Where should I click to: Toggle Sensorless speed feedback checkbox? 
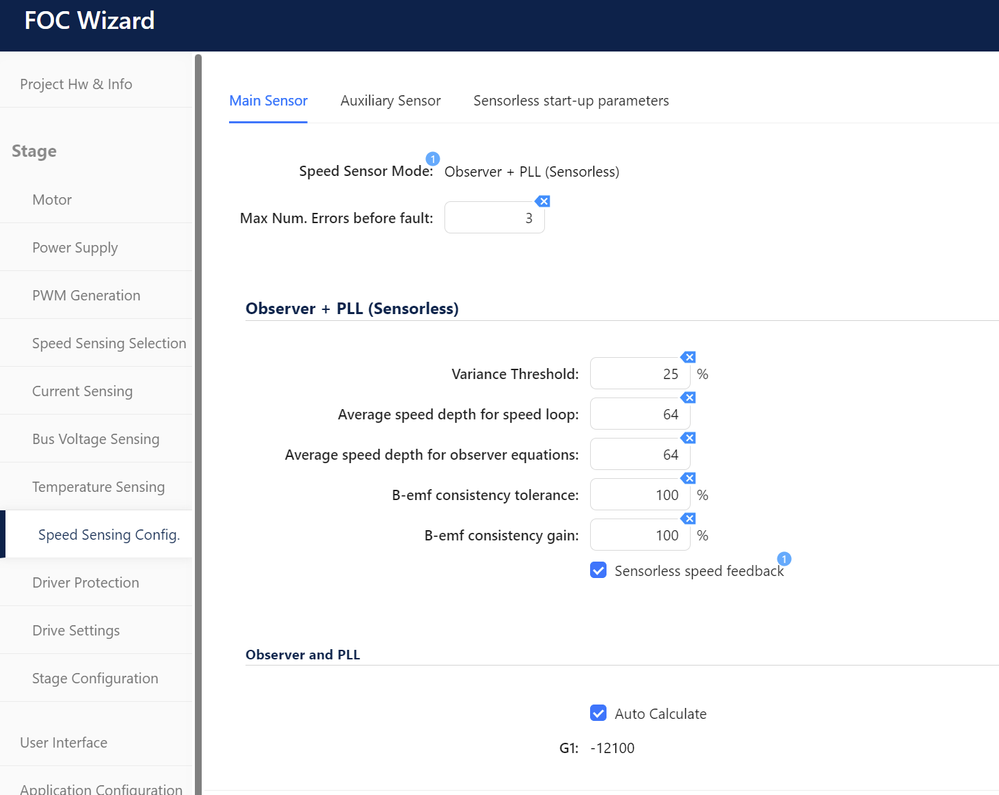click(598, 570)
